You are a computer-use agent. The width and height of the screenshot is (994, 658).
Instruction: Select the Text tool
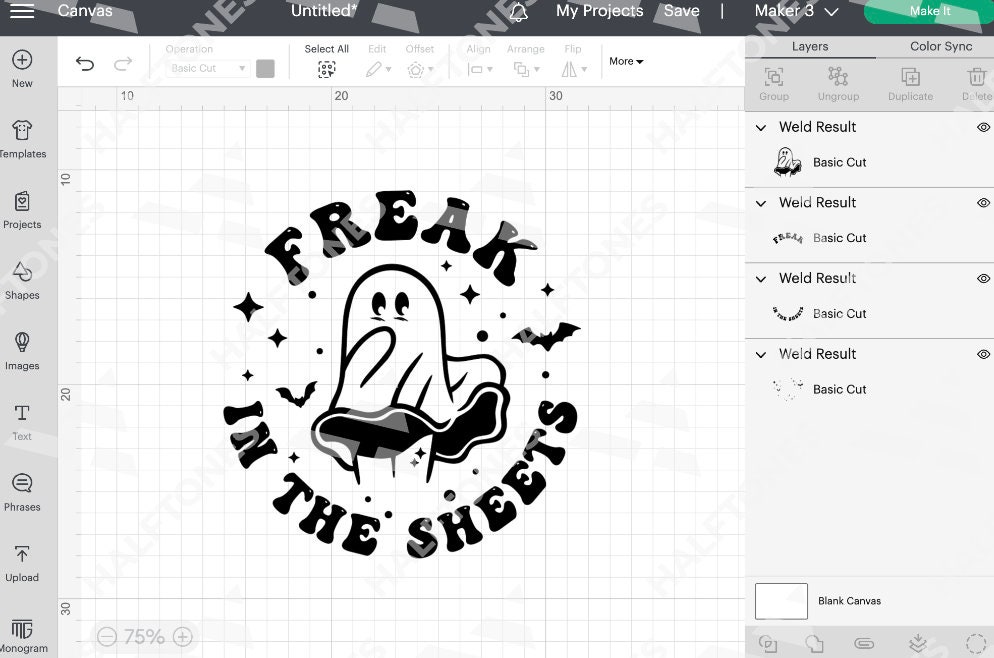[22, 421]
